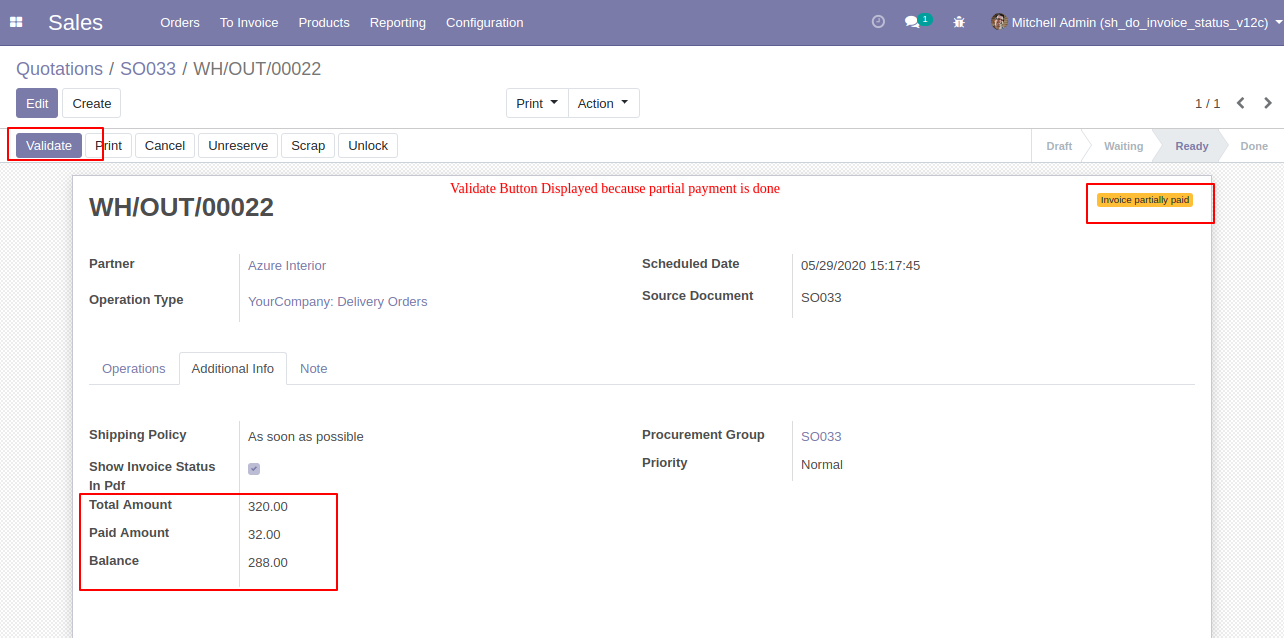
Task: Open the Orders menu
Action: click(180, 22)
